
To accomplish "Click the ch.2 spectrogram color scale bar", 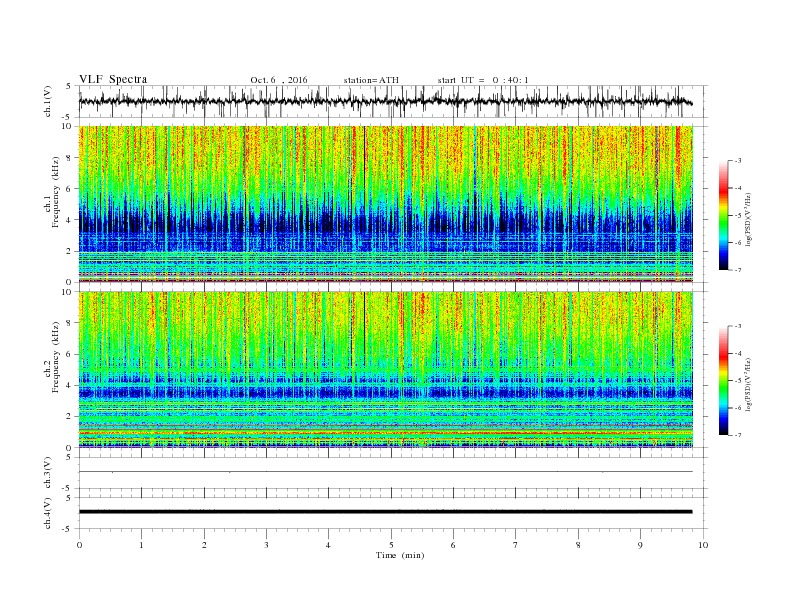I will click(x=723, y=381).
